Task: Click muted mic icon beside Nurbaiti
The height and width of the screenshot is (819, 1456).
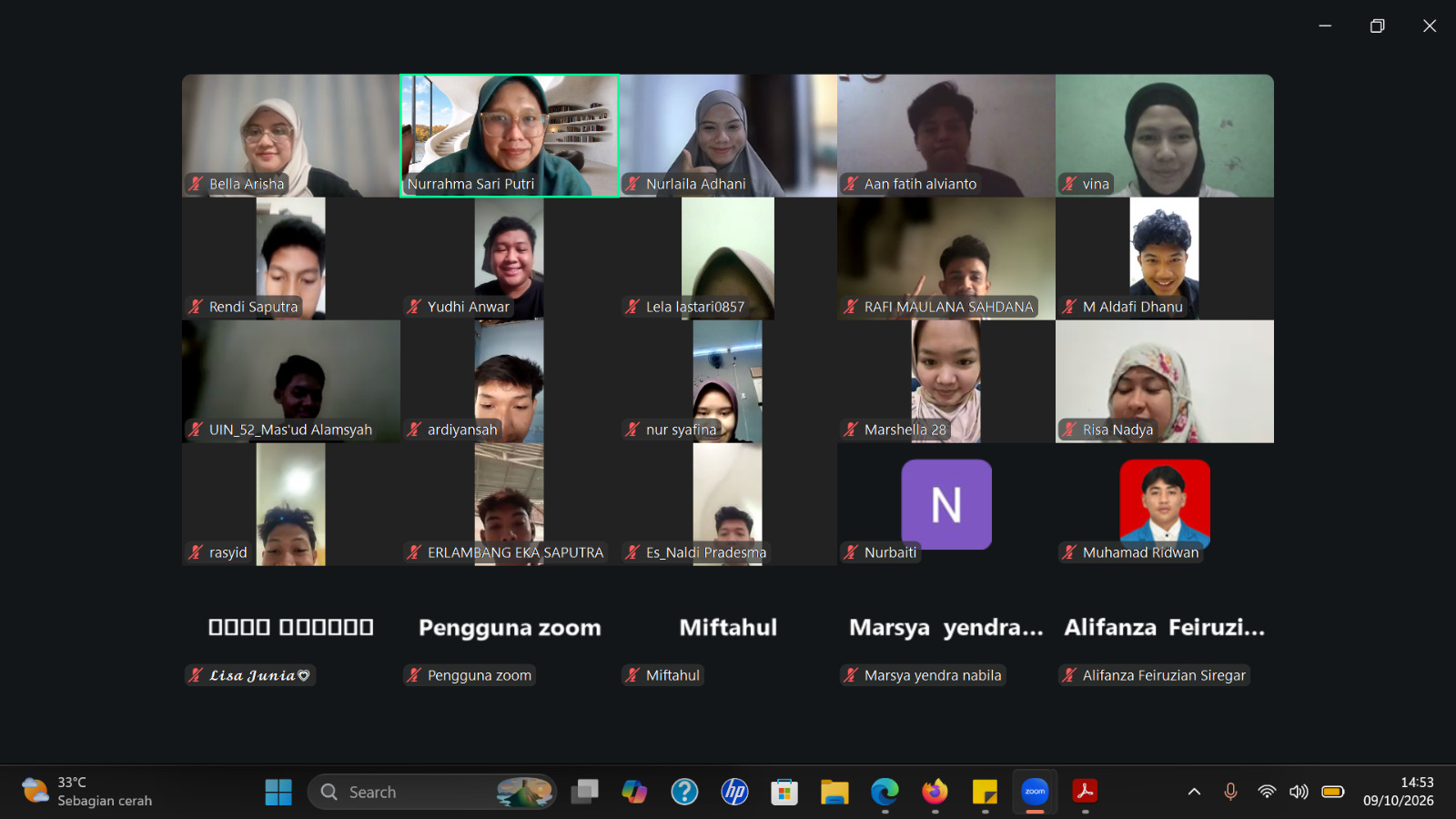Action: click(x=851, y=552)
